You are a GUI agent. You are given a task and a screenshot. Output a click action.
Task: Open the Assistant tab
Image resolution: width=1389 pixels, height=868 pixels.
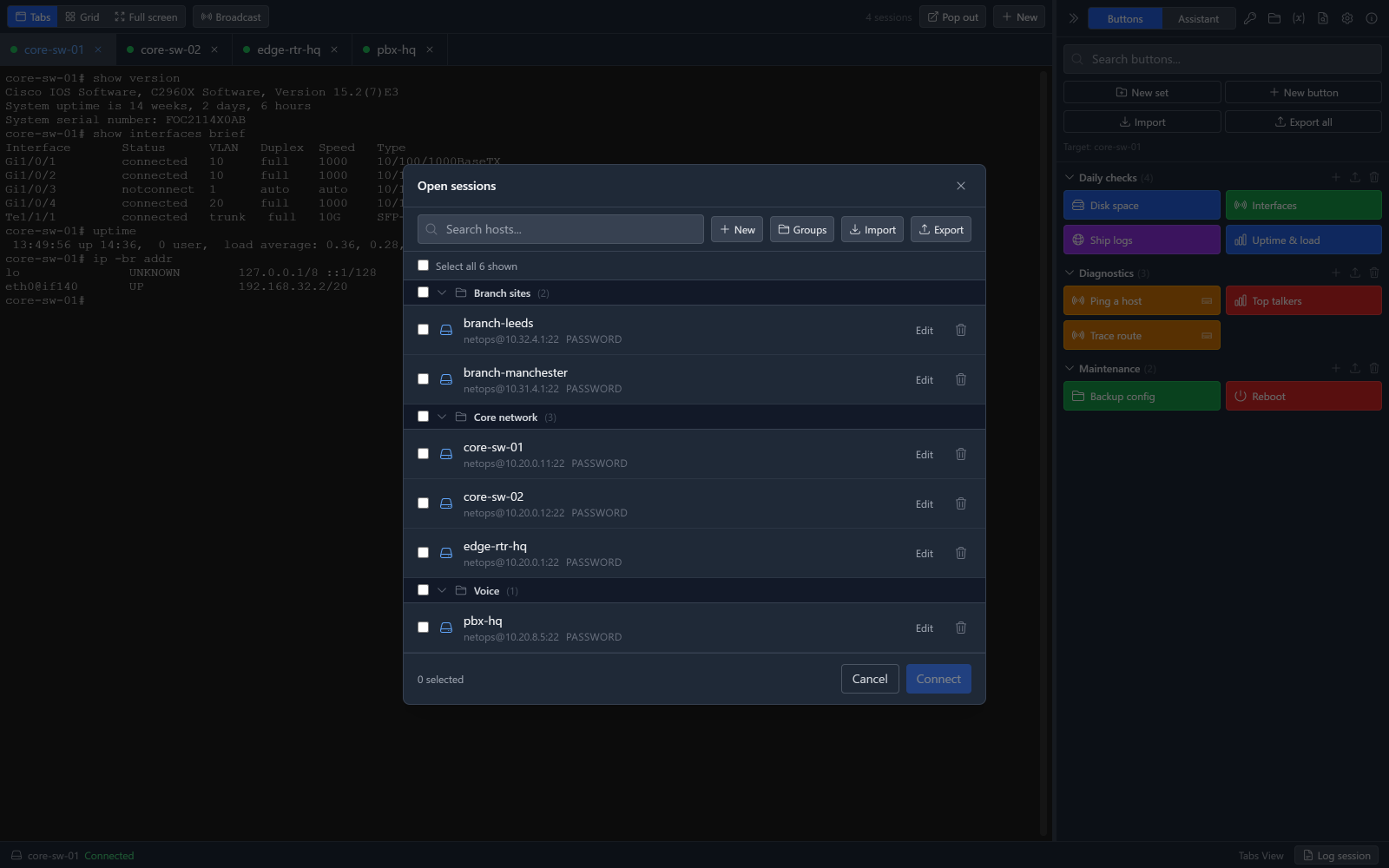(1198, 18)
